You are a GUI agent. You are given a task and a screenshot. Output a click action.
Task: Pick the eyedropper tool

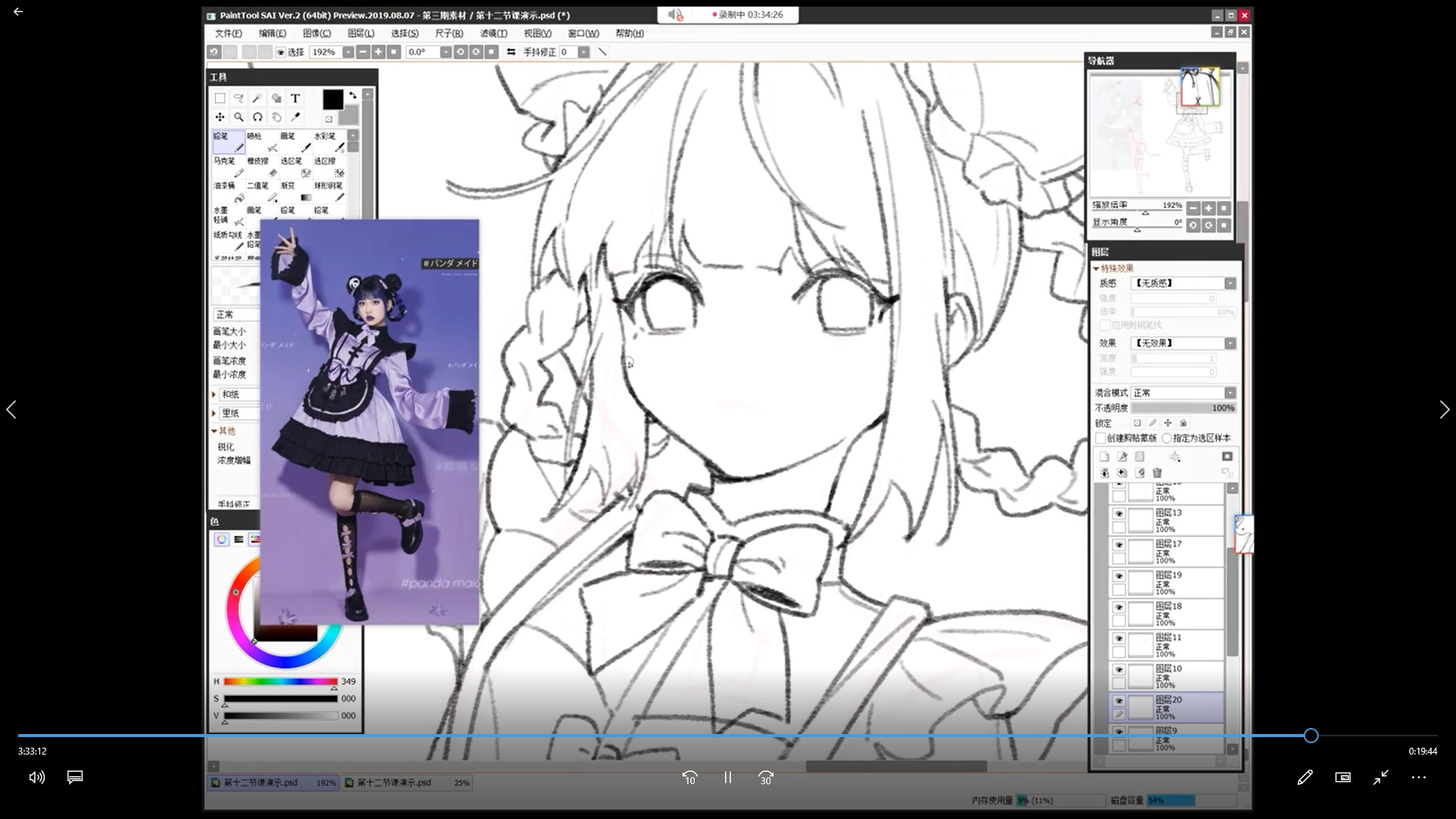point(295,117)
